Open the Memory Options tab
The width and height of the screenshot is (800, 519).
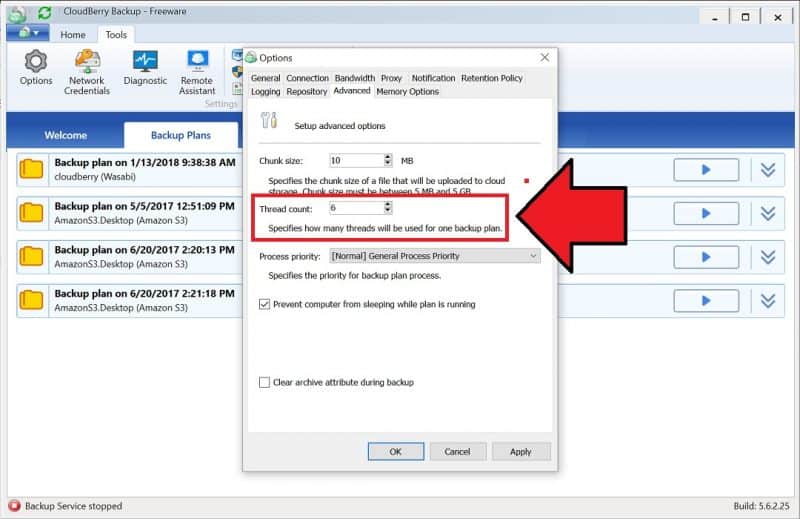point(407,91)
